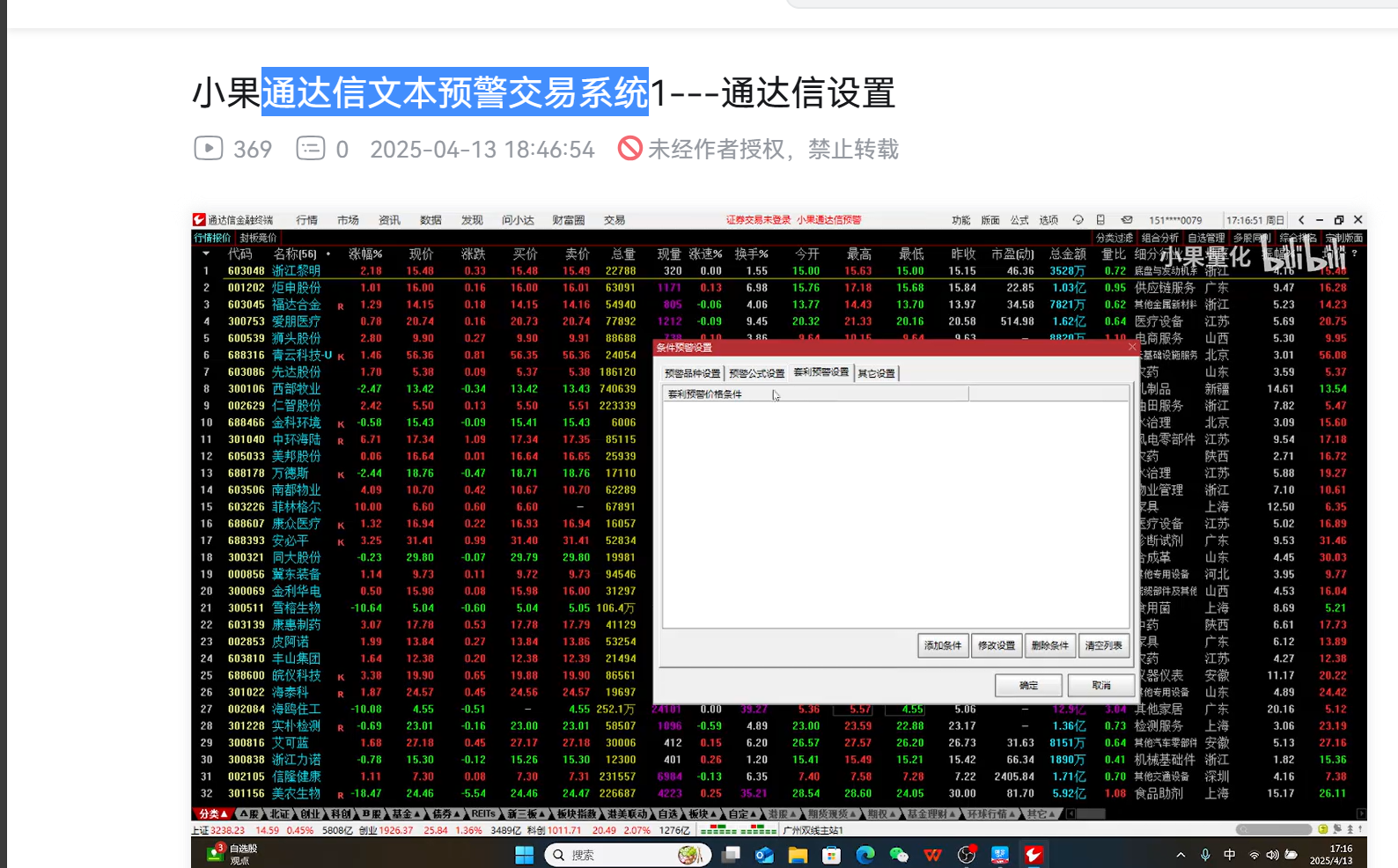Viewport: 1398px width, 868px height.
Task: Click the customer service headset icon
Action: (x=1078, y=220)
